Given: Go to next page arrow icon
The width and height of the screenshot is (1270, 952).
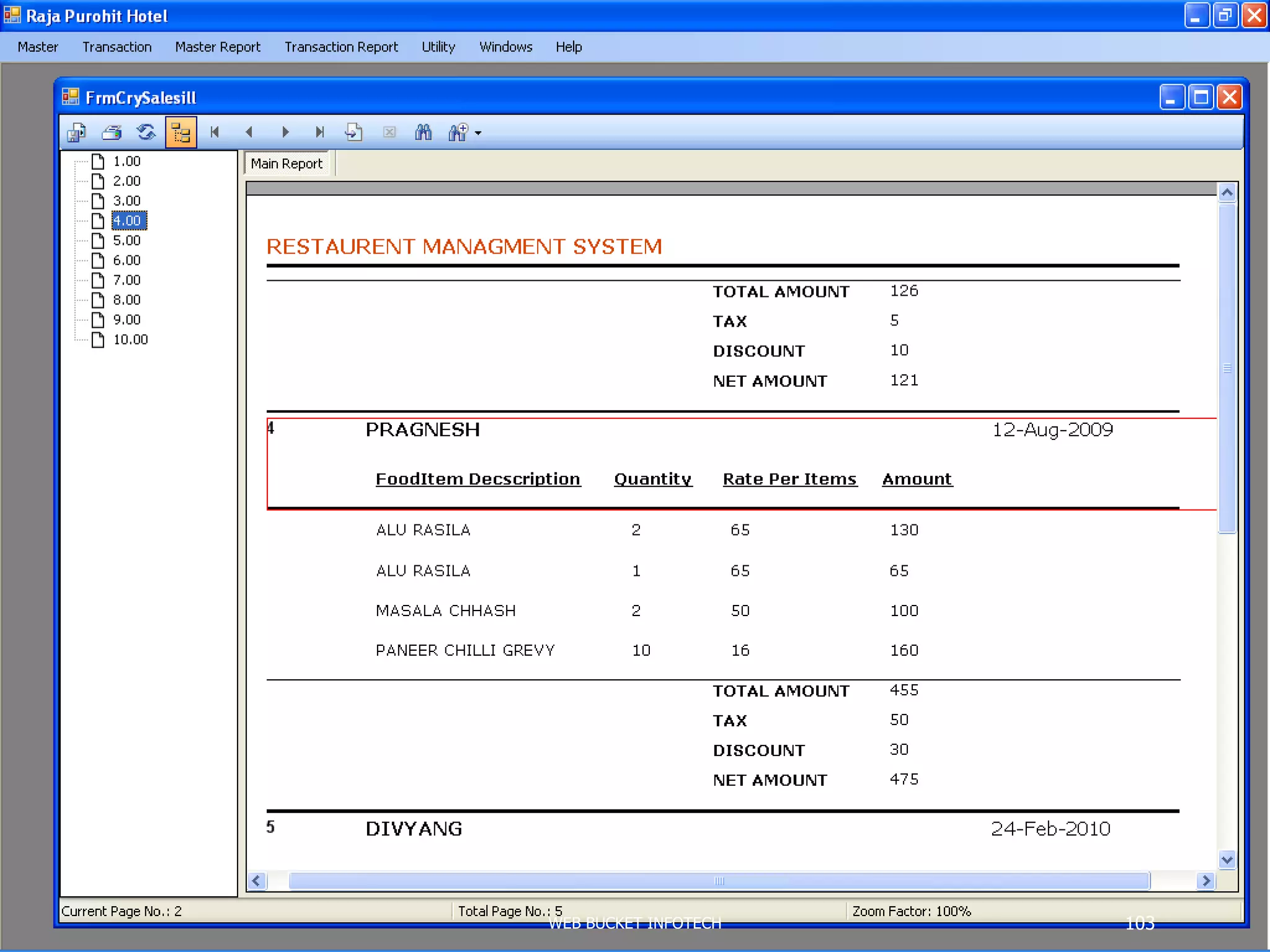Looking at the screenshot, I should tap(285, 132).
